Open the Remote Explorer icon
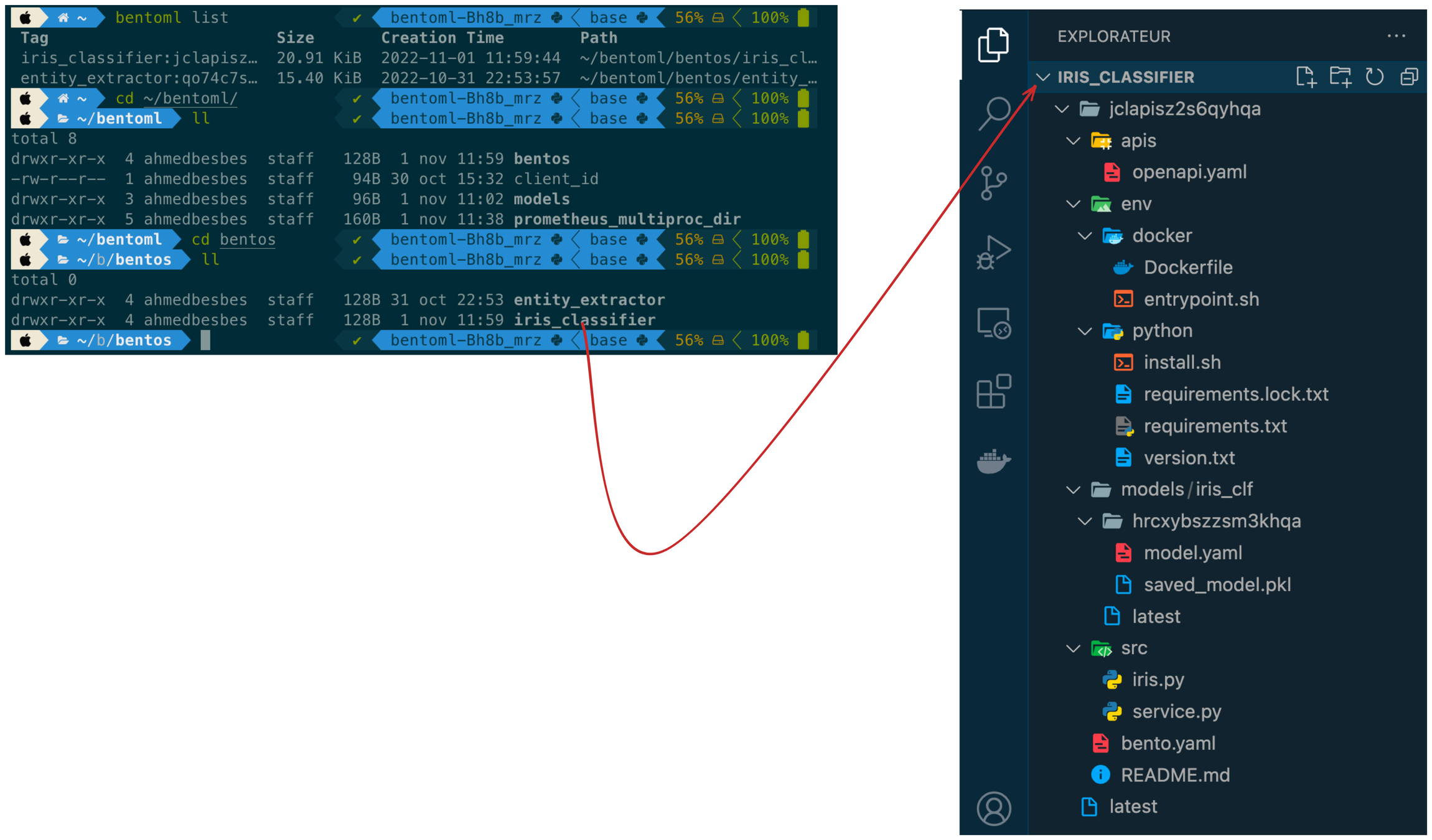The width and height of the screenshot is (1432, 840). [993, 323]
